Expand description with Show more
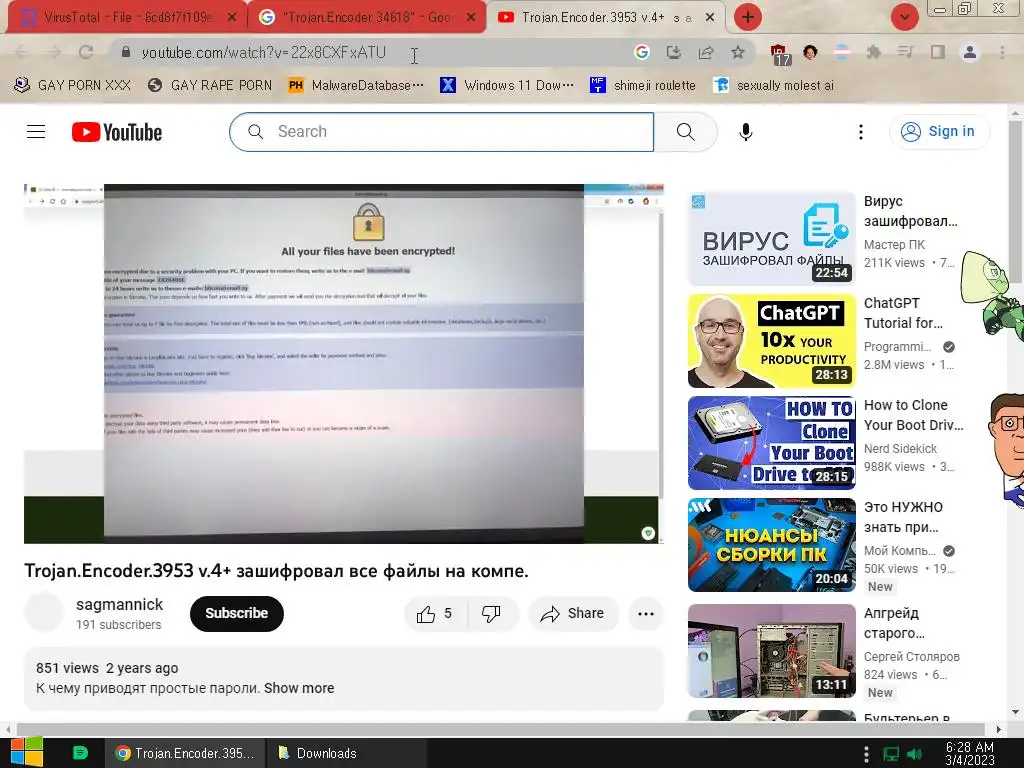This screenshot has height=768, width=1024. [299, 688]
